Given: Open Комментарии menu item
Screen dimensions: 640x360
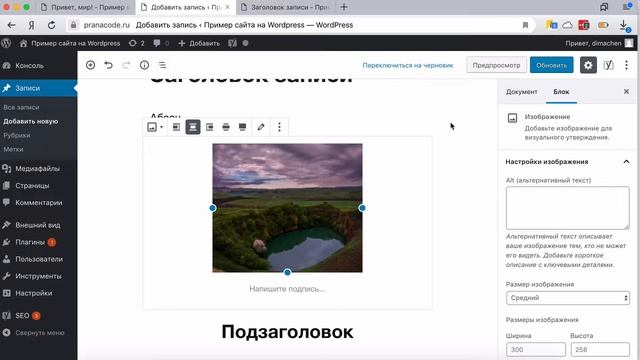Looking at the screenshot, I should point(38,202).
